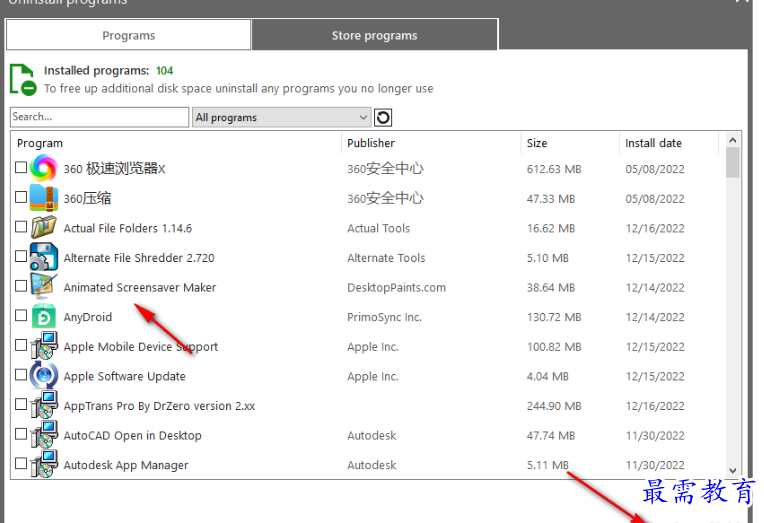
Task: Click the Search programs input field
Action: 99,117
